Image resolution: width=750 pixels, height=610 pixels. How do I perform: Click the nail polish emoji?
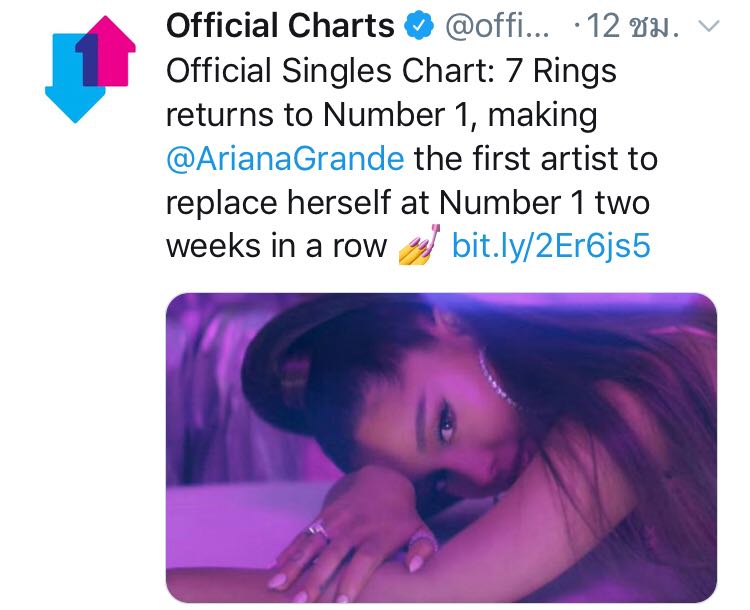[420, 245]
